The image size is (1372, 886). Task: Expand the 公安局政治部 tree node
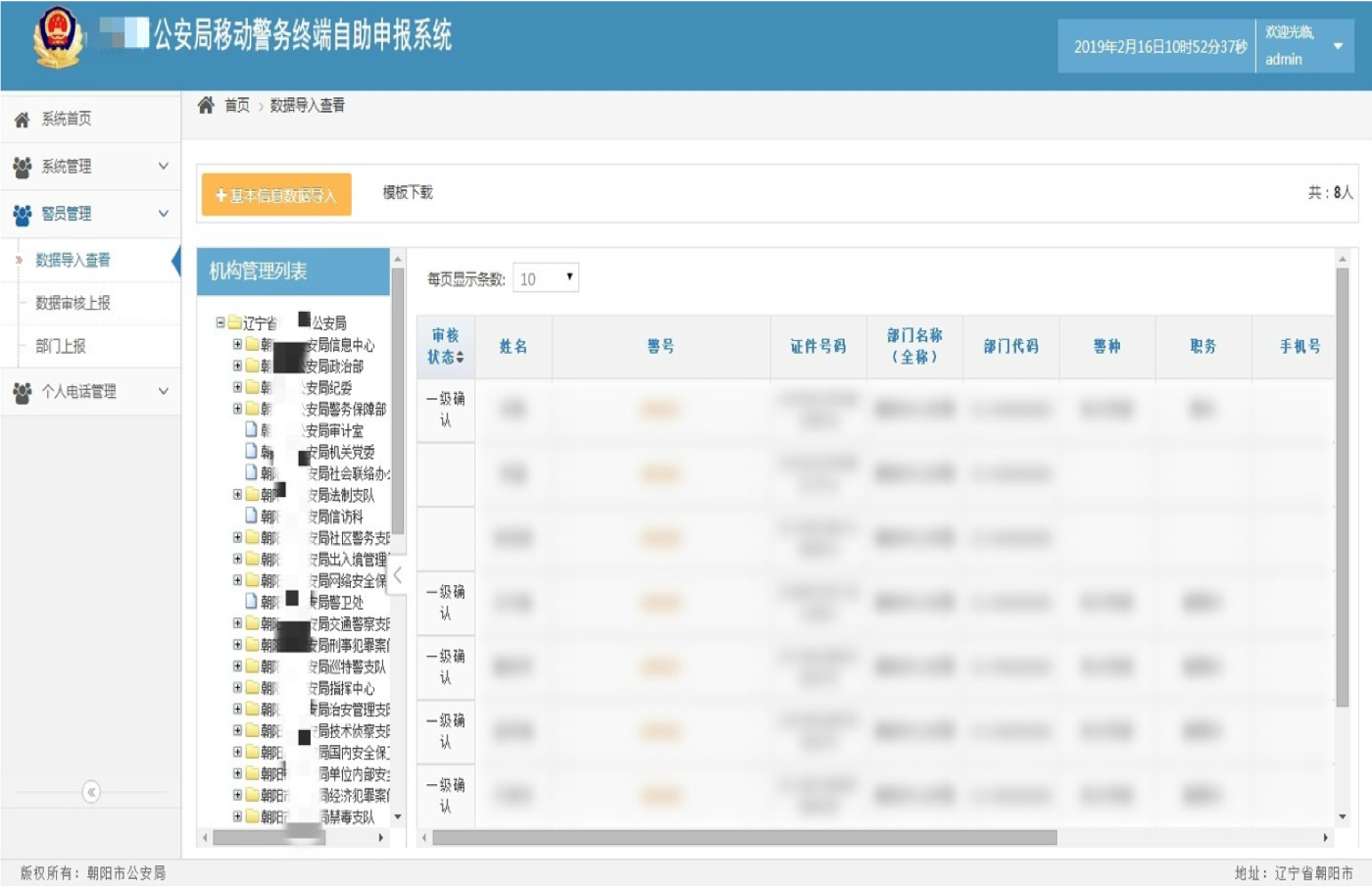[237, 366]
